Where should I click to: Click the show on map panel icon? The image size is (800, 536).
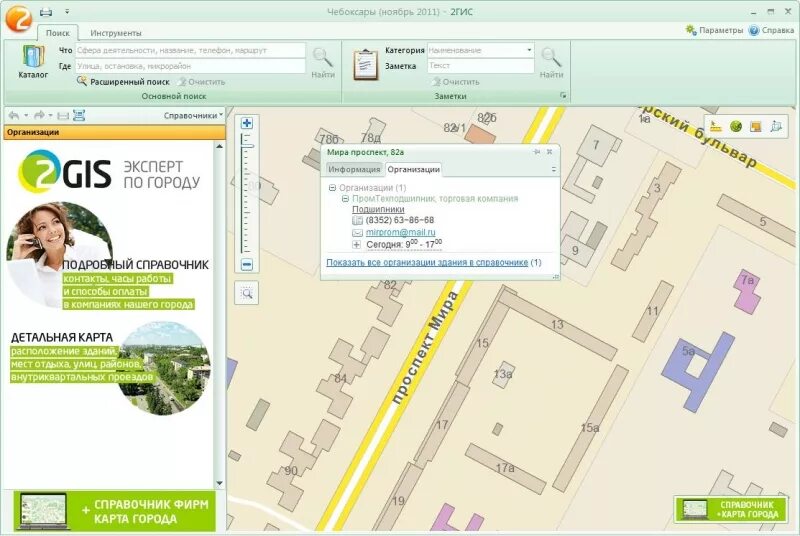(x=79, y=116)
